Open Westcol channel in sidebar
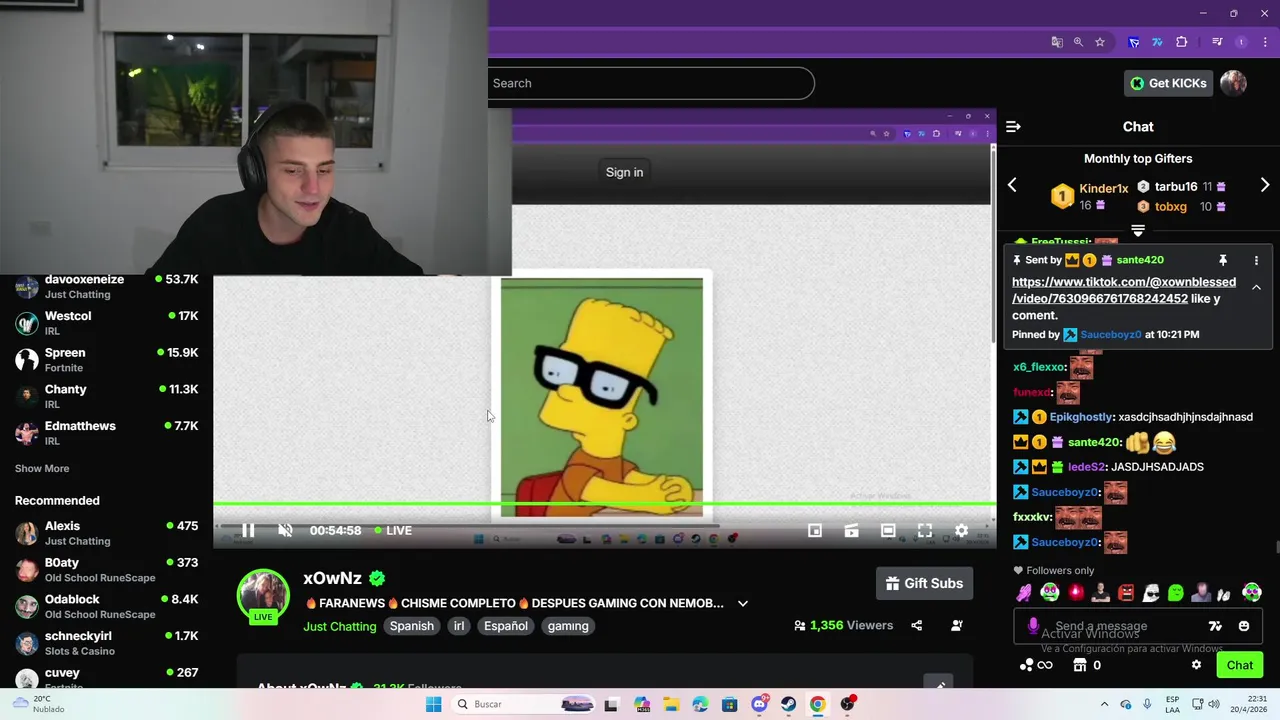Screen dimensions: 1280x720 106,323
